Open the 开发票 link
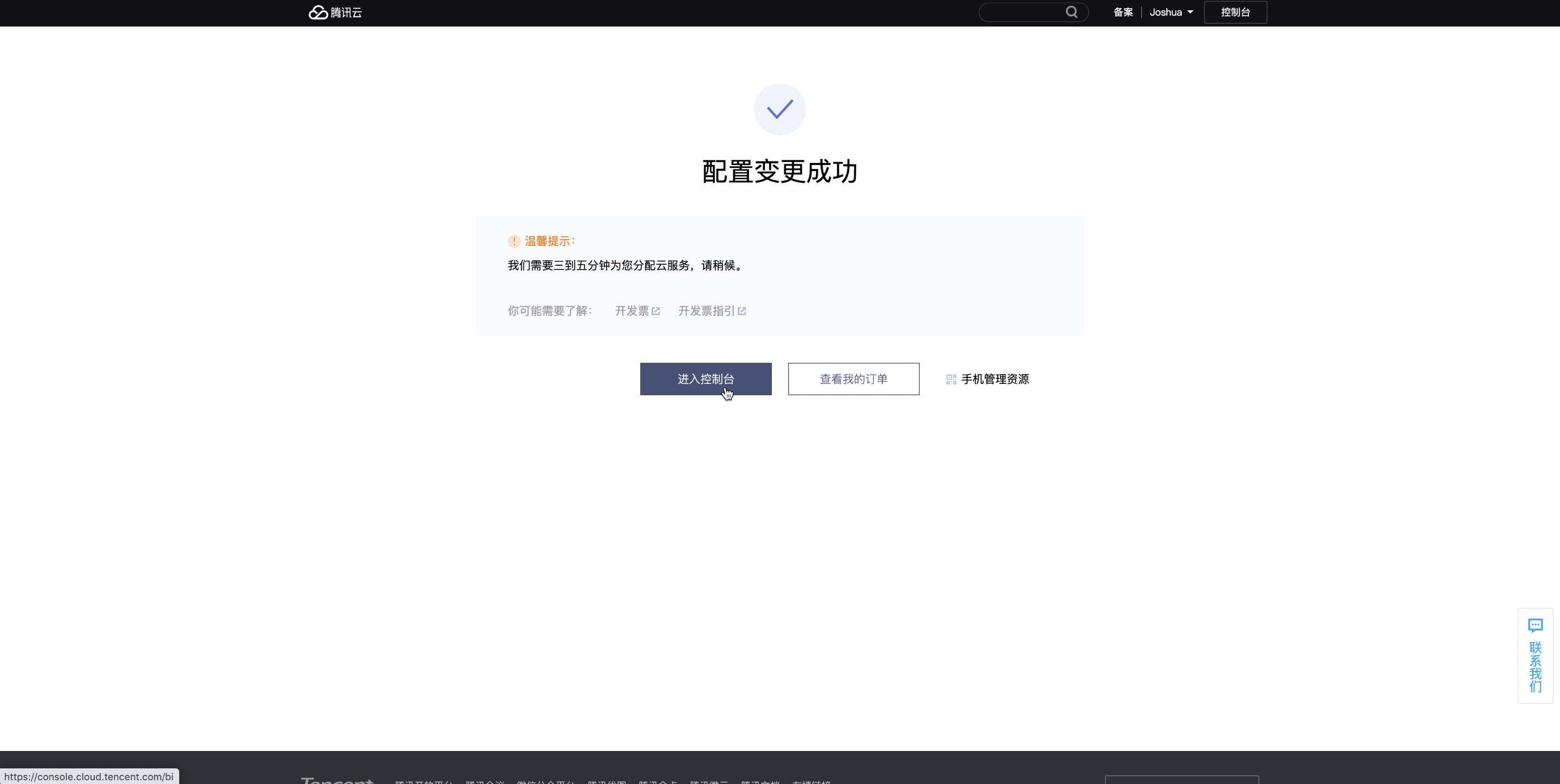Screen dimensions: 1560x784 pyautogui.click(x=632, y=311)
